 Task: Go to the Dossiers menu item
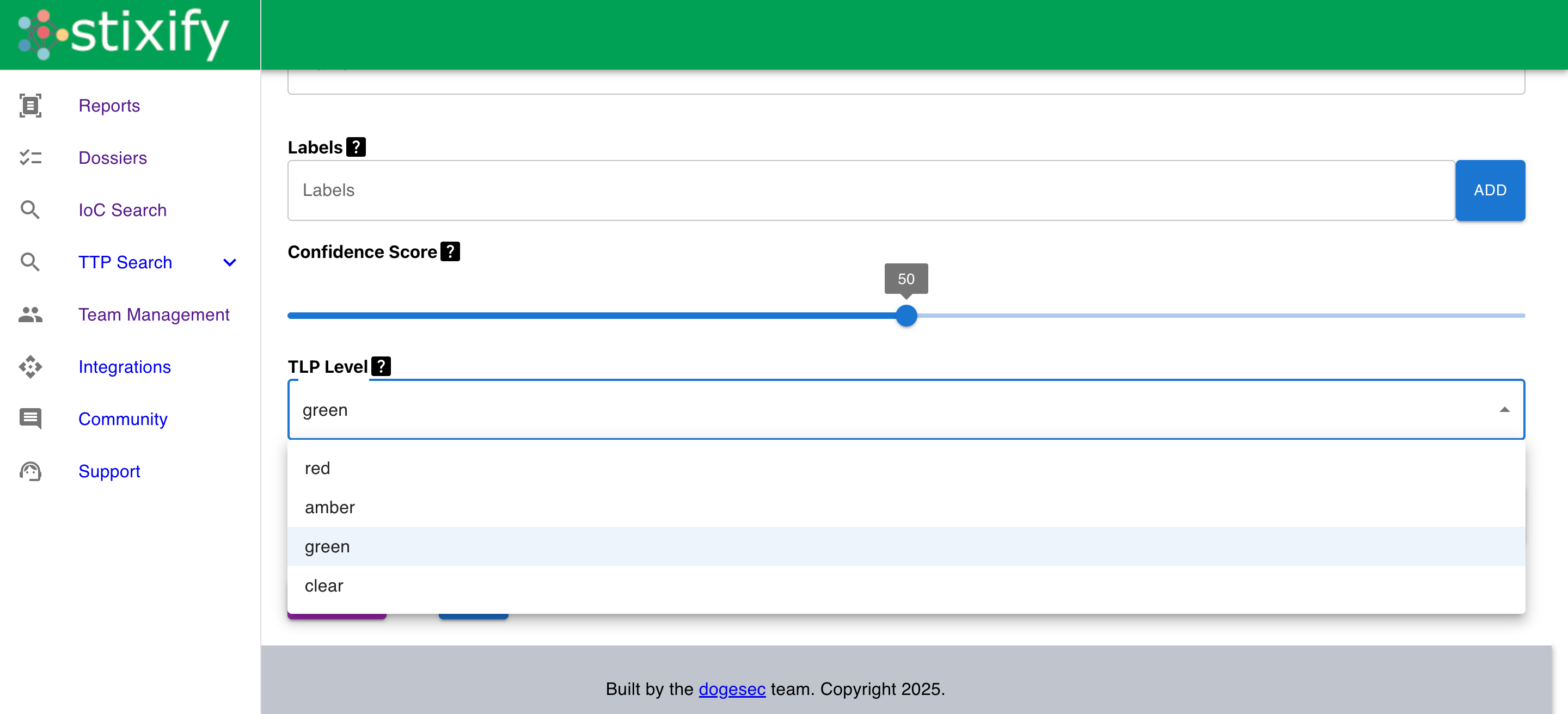click(x=113, y=157)
